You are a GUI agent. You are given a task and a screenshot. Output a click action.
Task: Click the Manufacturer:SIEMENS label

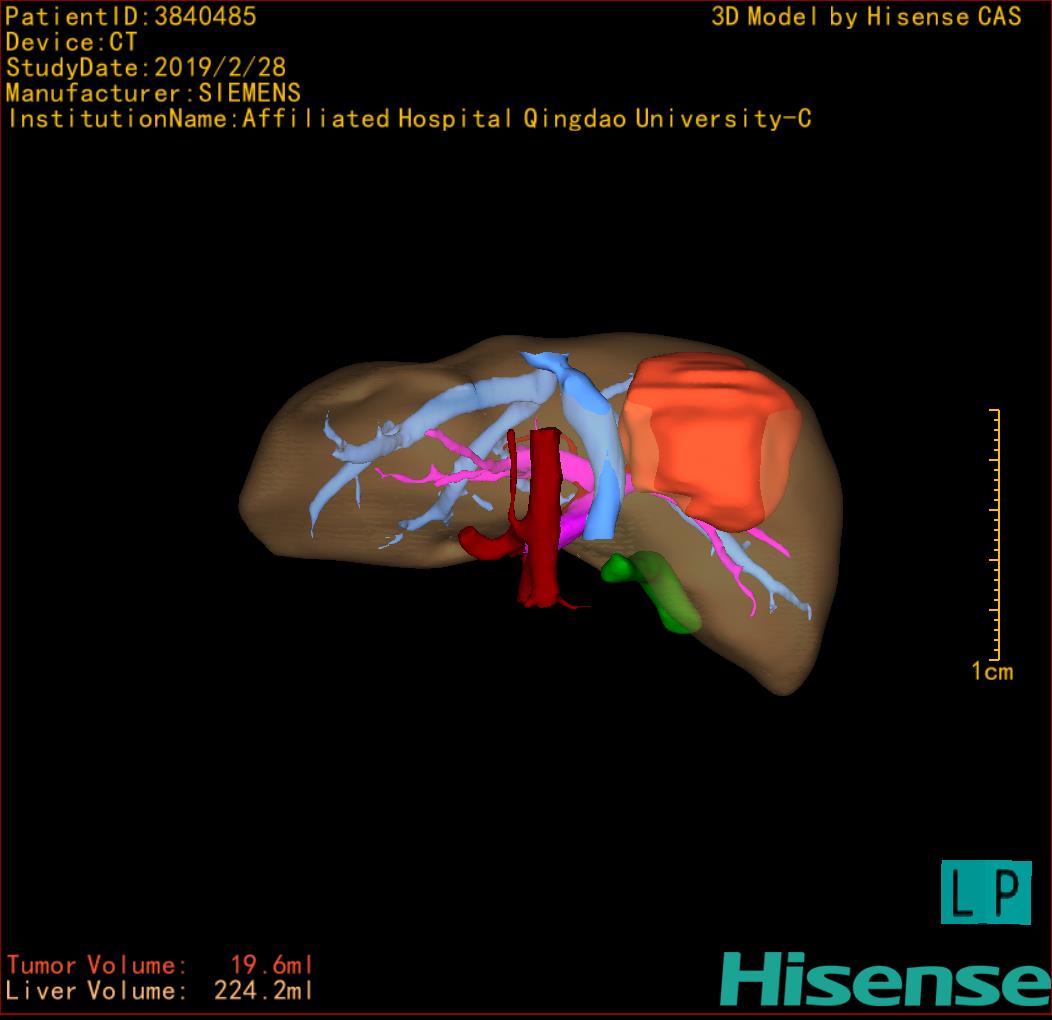(x=153, y=94)
